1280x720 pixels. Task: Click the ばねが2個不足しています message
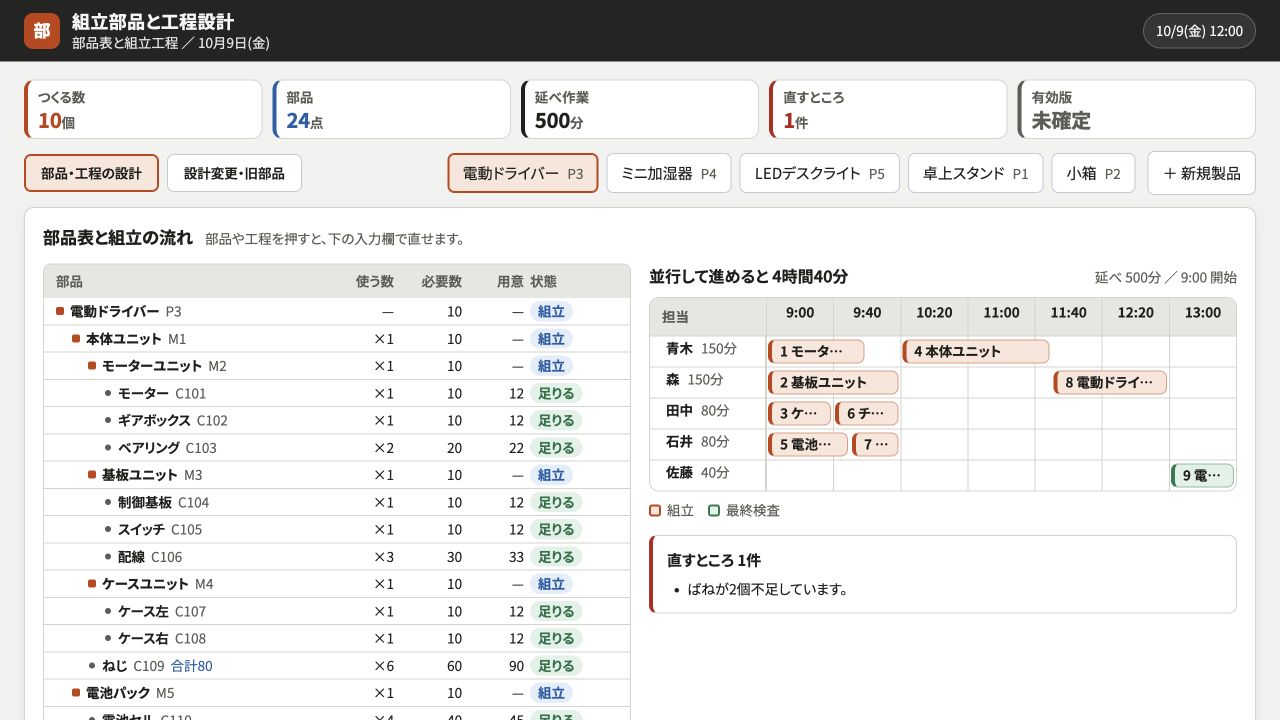pyautogui.click(x=768, y=589)
